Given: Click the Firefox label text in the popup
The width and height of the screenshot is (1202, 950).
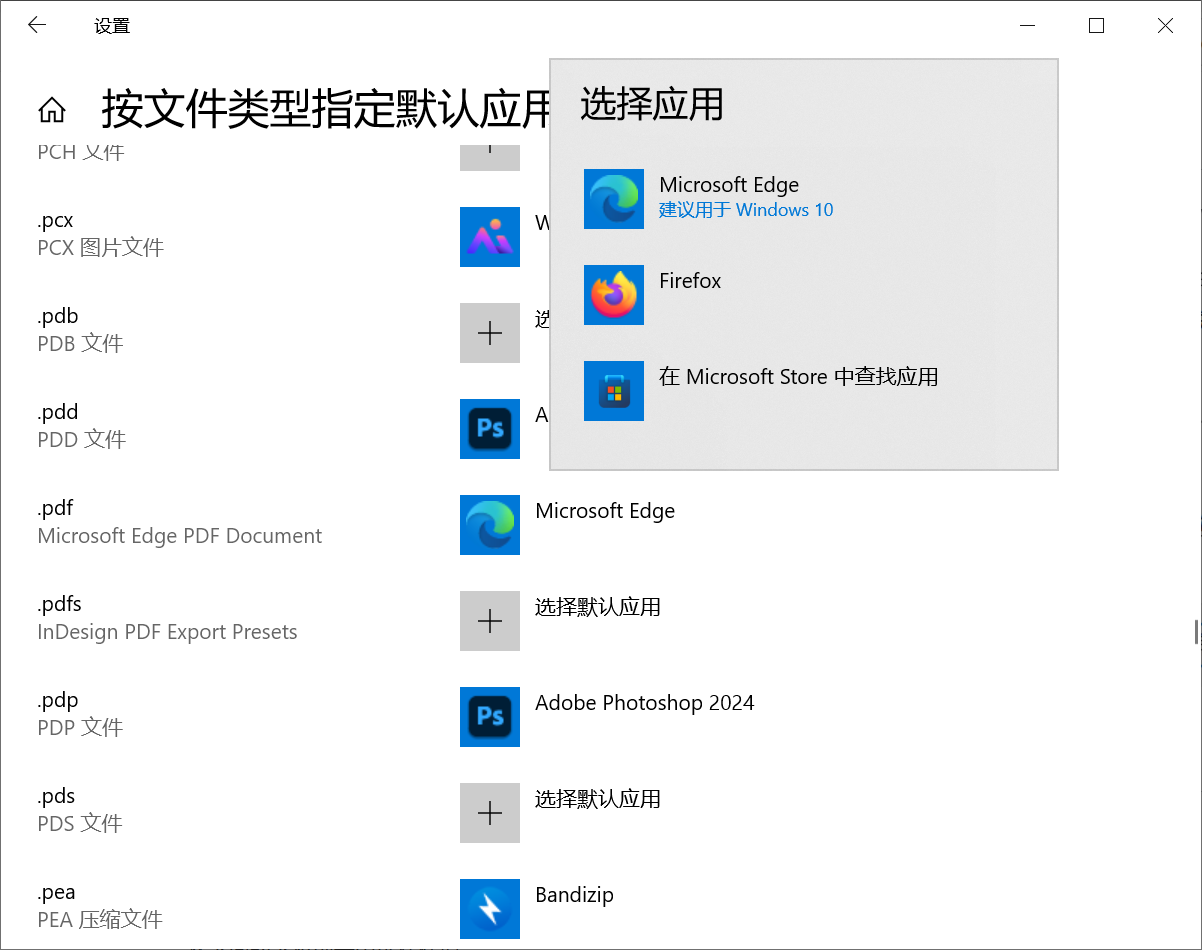Looking at the screenshot, I should pos(690,281).
